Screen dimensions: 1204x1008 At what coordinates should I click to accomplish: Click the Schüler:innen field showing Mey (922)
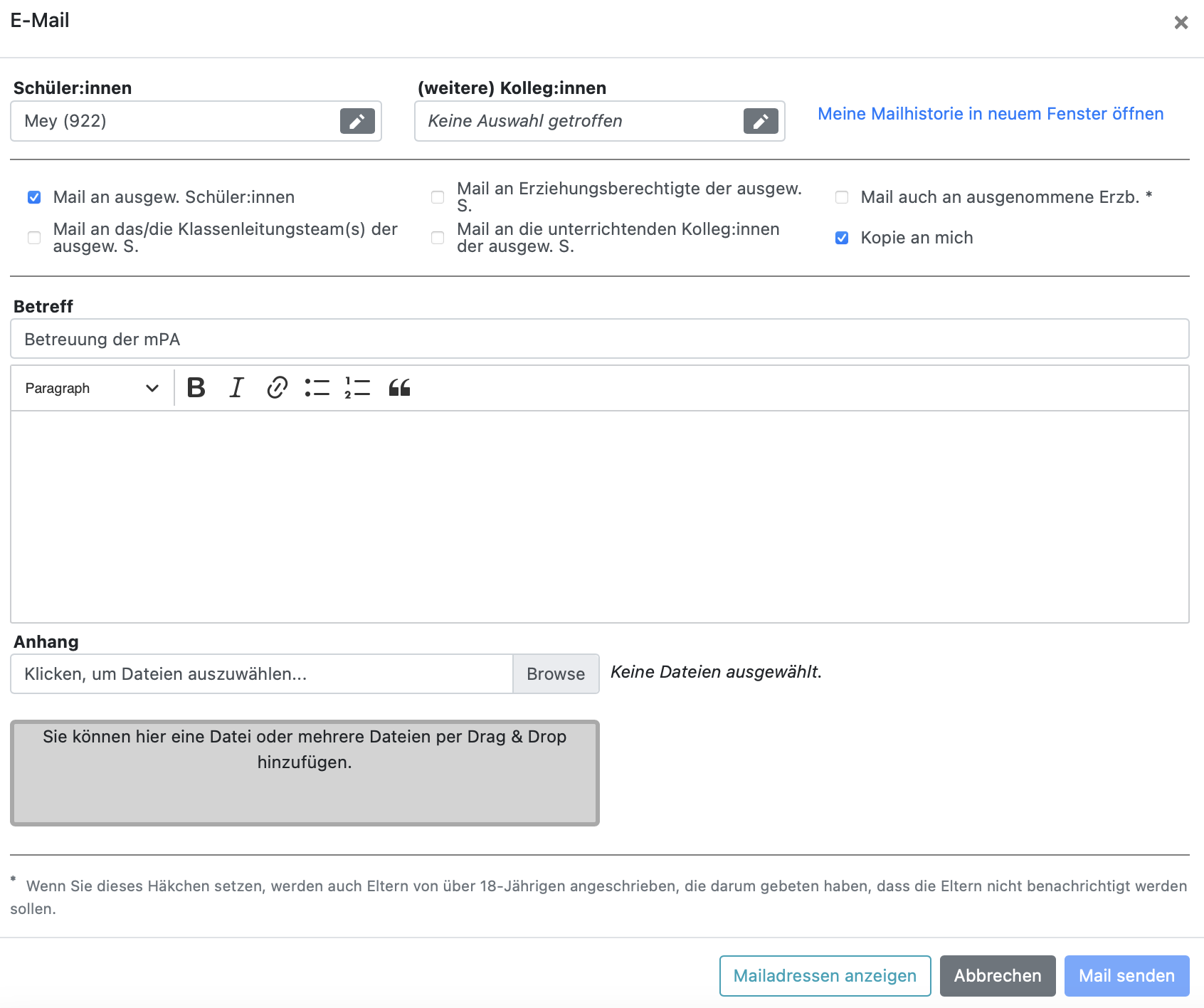[196, 121]
